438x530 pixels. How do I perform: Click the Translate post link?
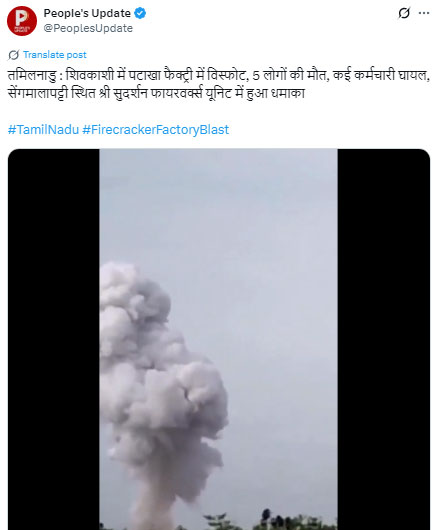coord(55,55)
